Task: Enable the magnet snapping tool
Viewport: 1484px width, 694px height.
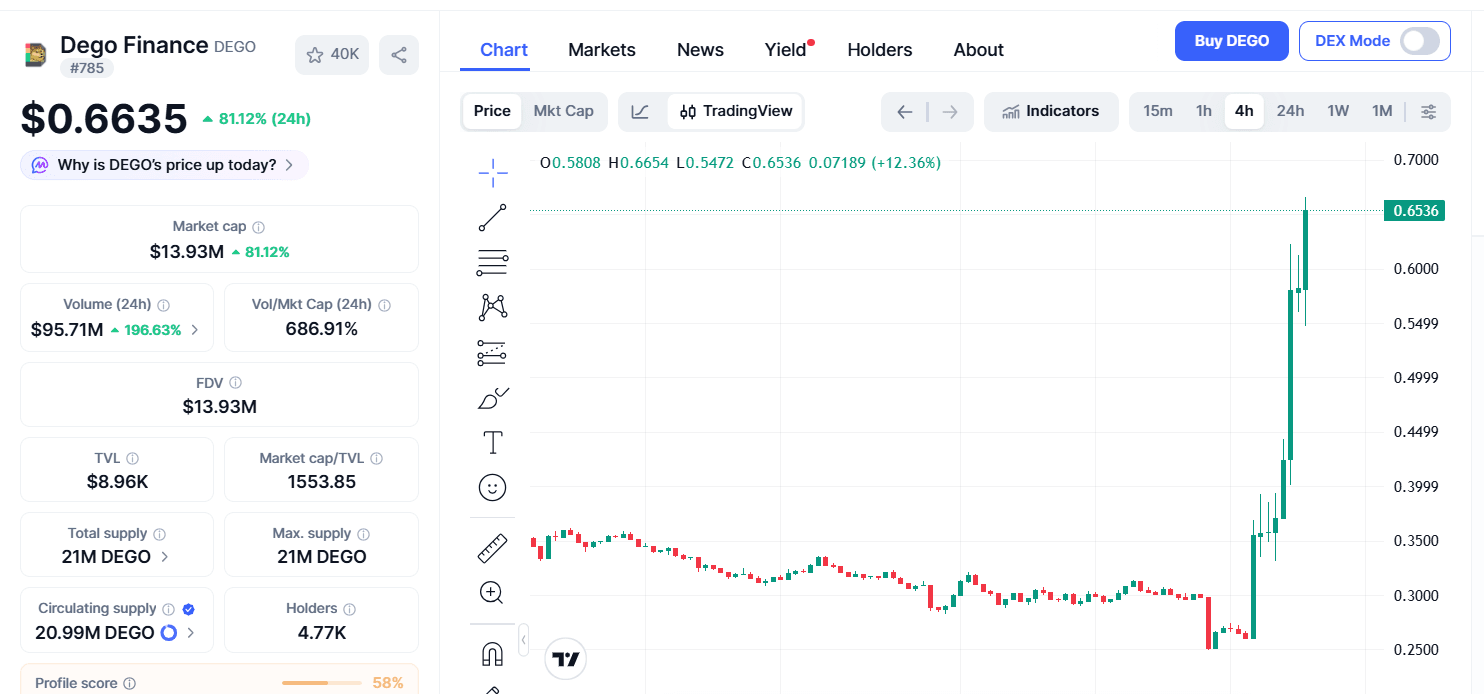Action: click(492, 654)
